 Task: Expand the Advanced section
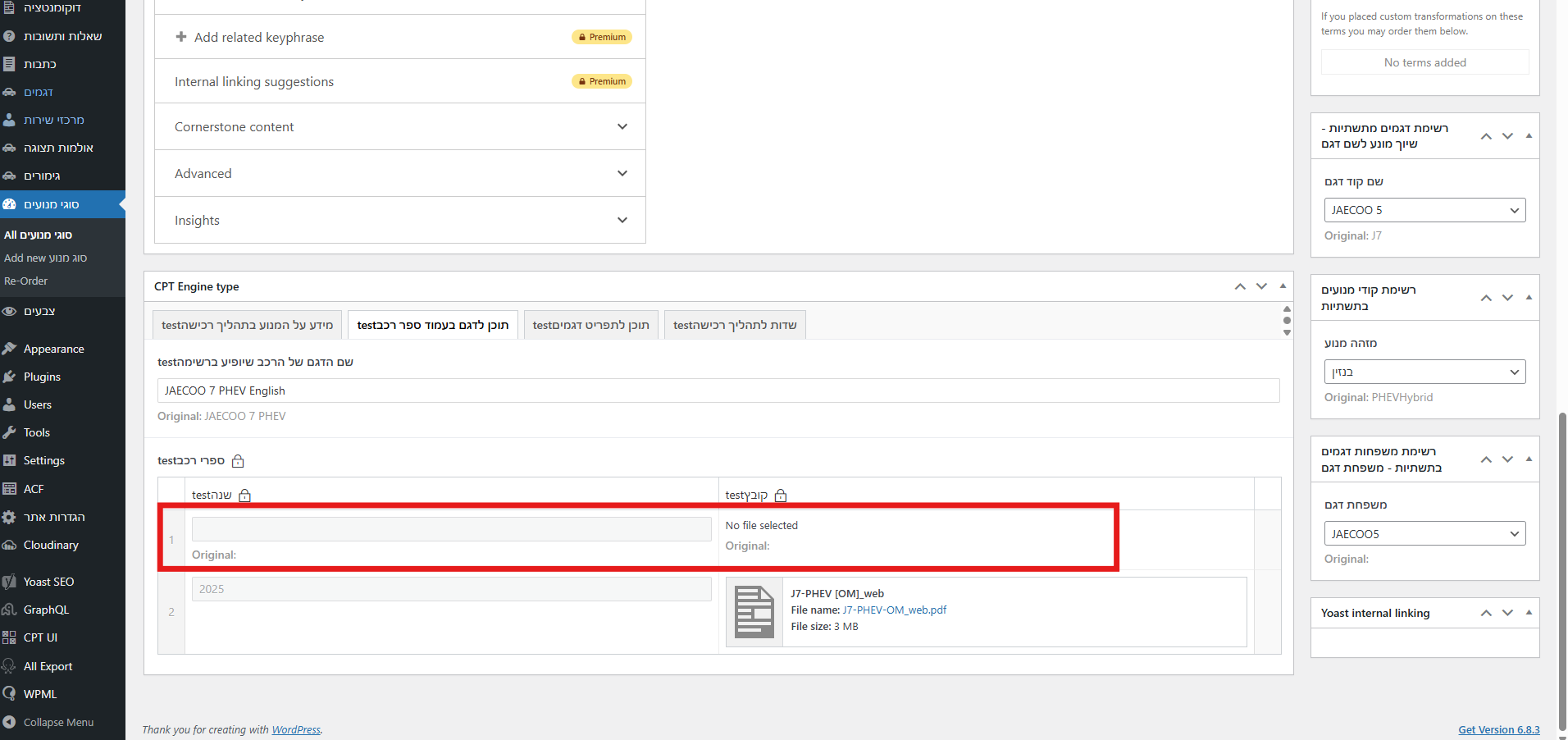coord(622,173)
